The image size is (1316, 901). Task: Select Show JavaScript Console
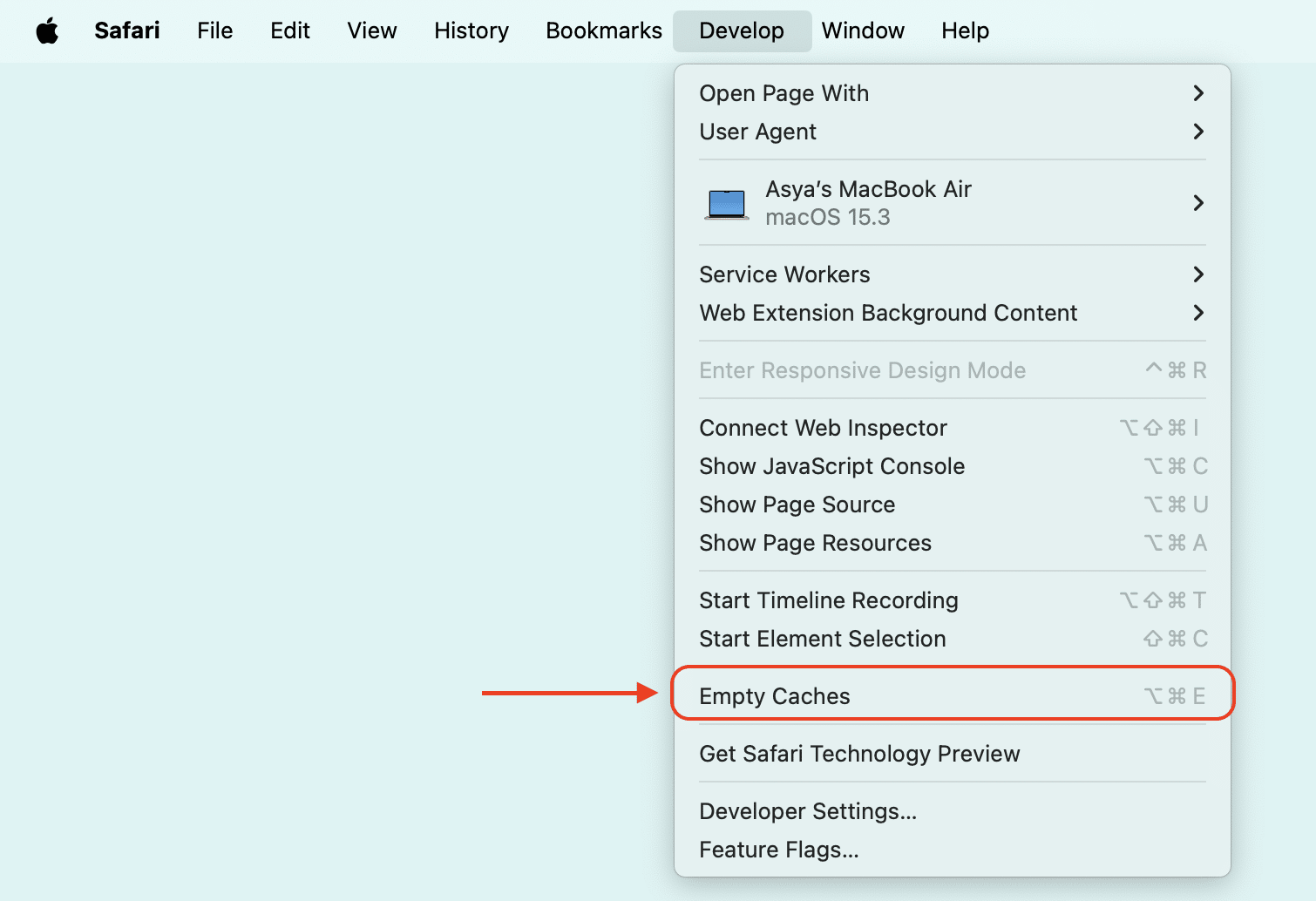[x=953, y=466]
